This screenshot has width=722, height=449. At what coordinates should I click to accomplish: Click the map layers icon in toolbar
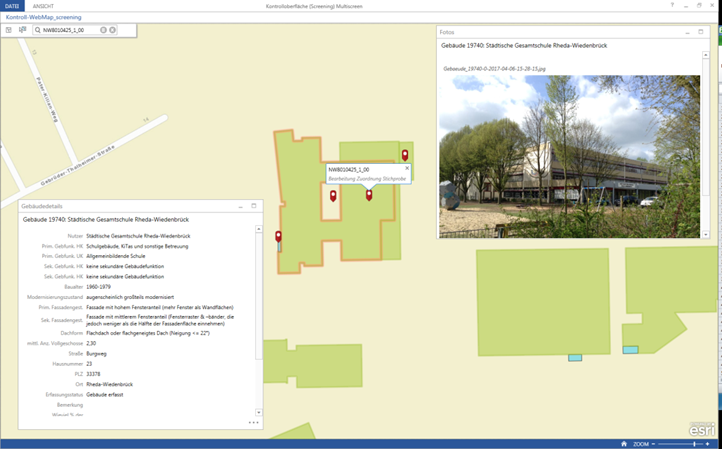pyautogui.click(x=23, y=30)
